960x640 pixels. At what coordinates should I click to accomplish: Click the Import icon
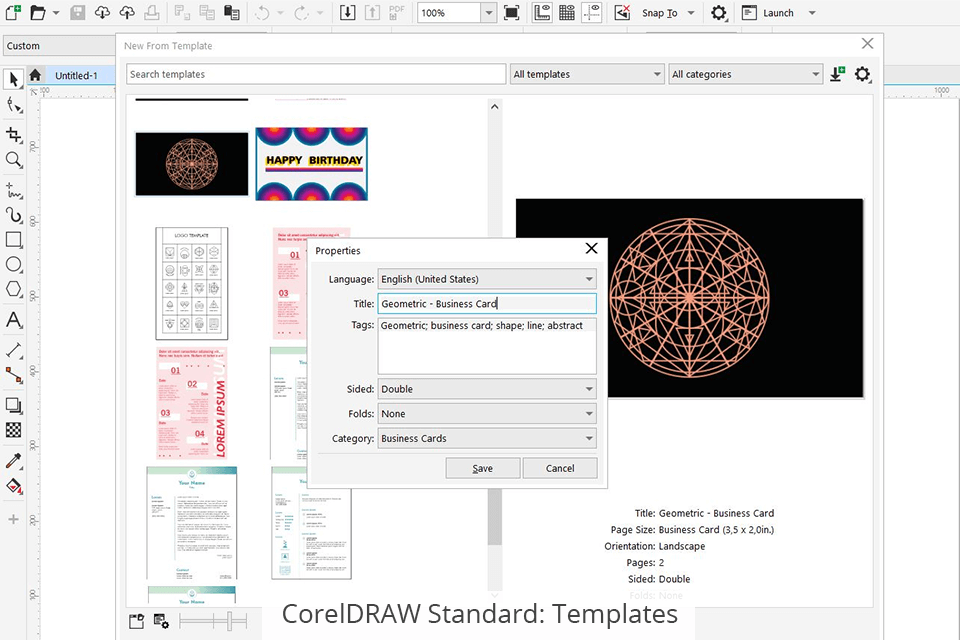tap(347, 12)
